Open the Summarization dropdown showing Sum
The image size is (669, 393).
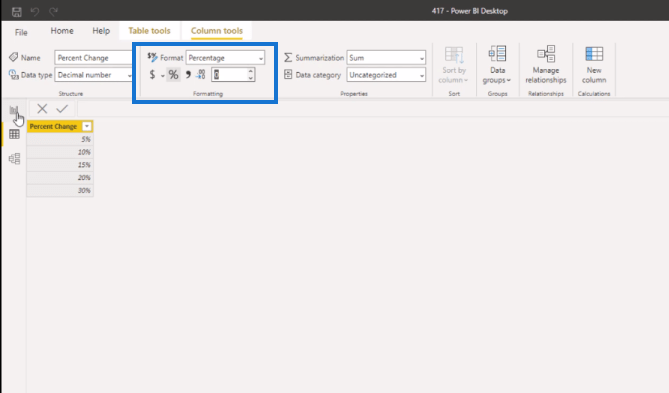point(386,58)
